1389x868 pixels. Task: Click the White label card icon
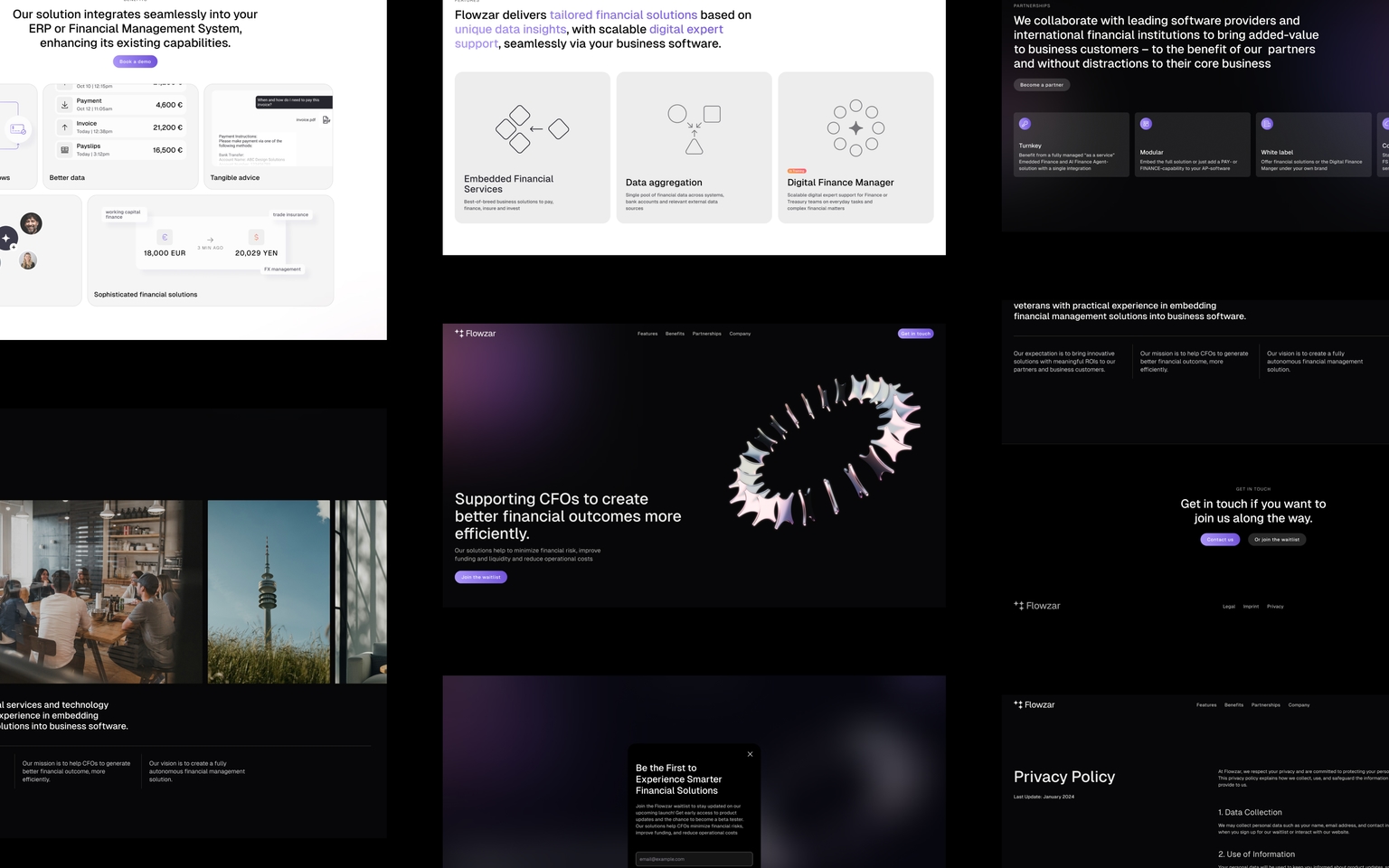pos(1267,124)
